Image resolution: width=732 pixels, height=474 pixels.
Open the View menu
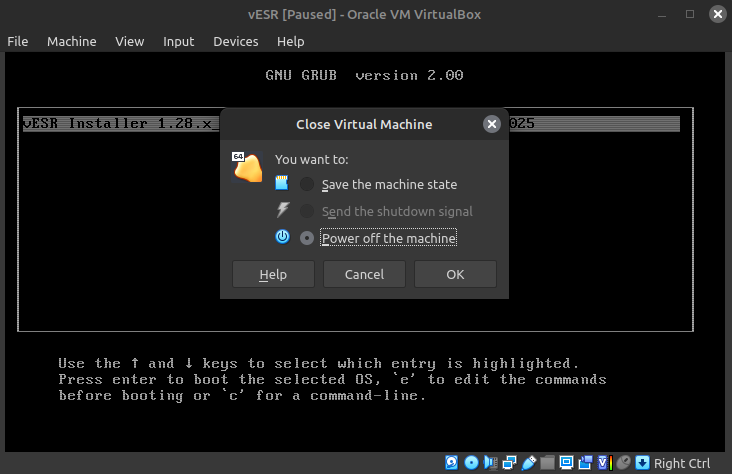coord(129,42)
